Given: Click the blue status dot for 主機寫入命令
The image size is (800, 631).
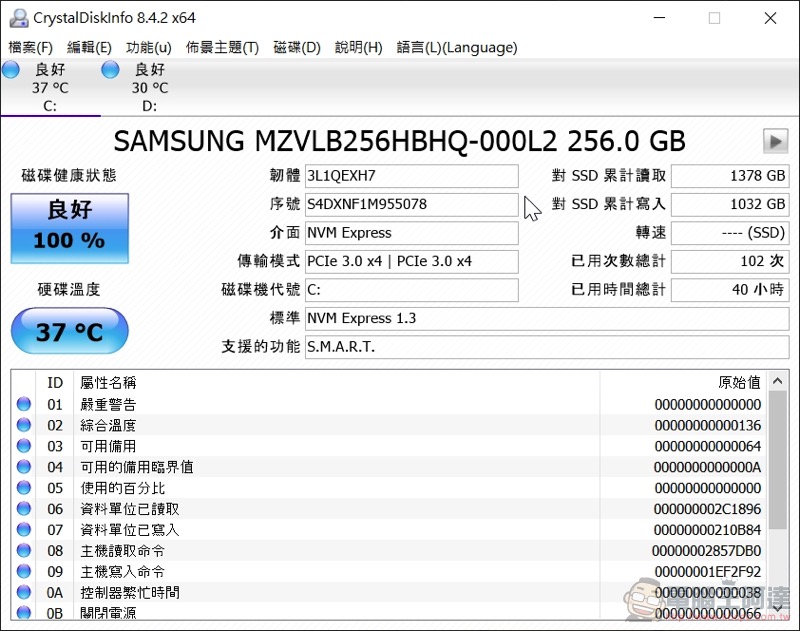Looking at the screenshot, I should (23, 571).
